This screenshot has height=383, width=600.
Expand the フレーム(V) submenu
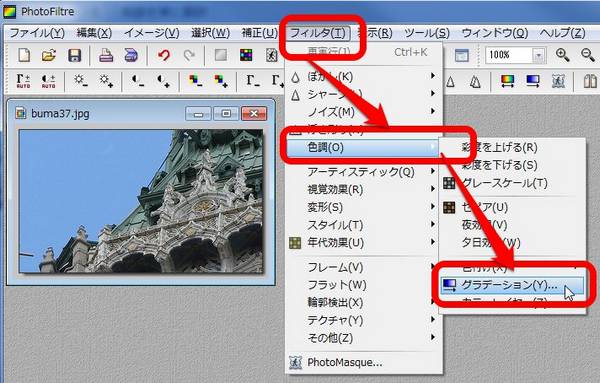point(364,267)
